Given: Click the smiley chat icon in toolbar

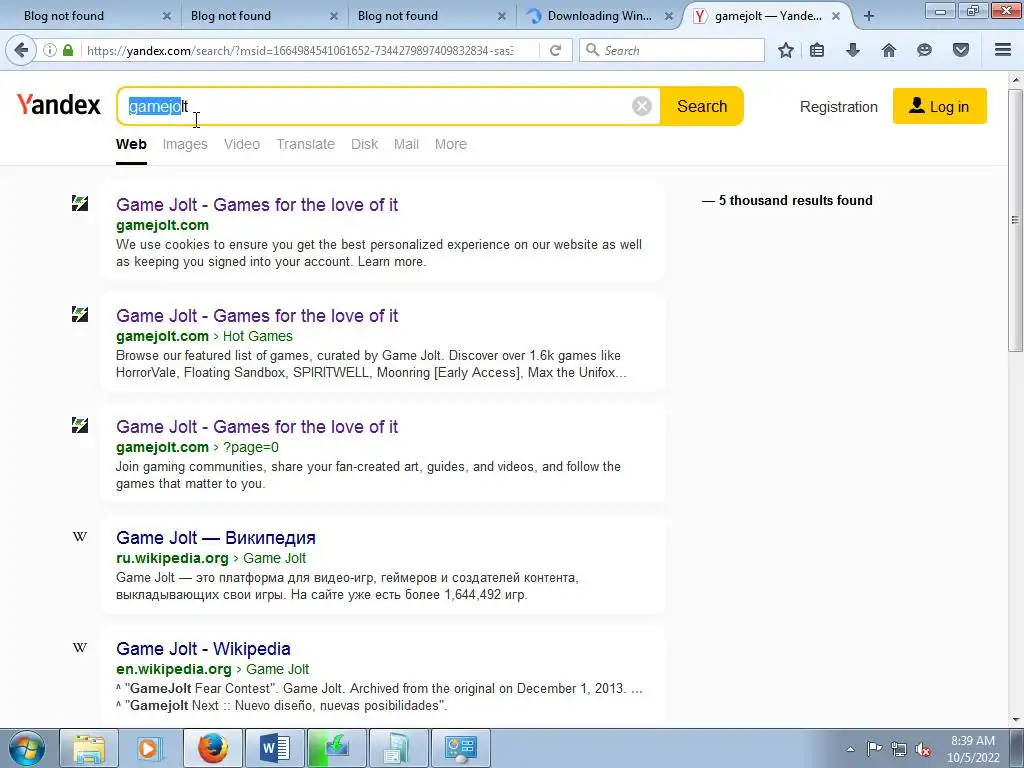Looking at the screenshot, I should (924, 50).
